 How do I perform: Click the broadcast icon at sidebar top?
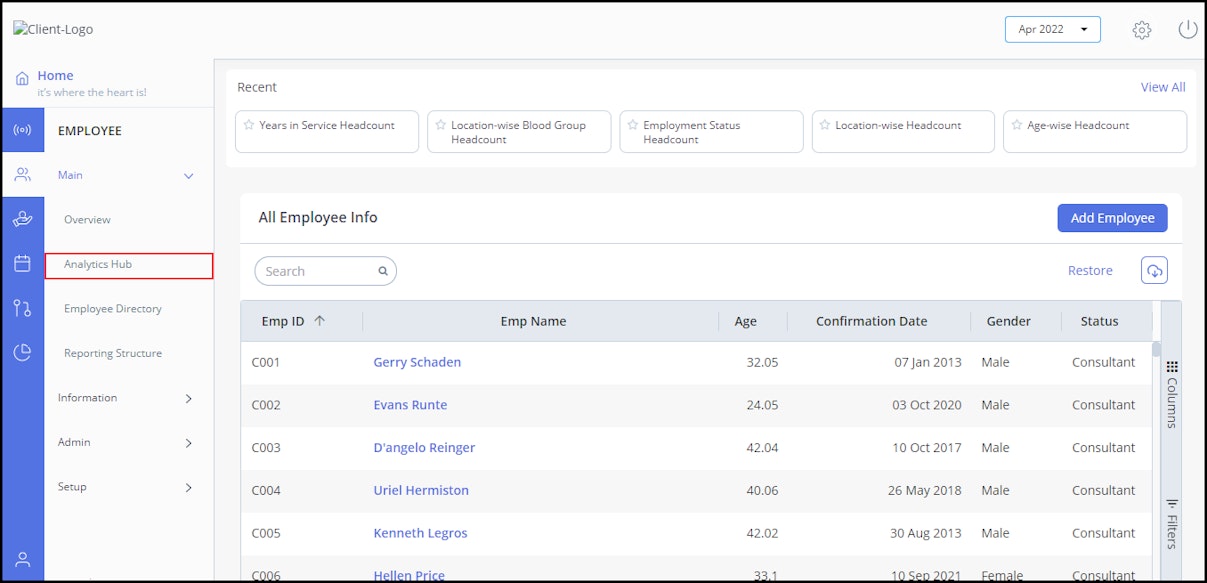pos(22,130)
